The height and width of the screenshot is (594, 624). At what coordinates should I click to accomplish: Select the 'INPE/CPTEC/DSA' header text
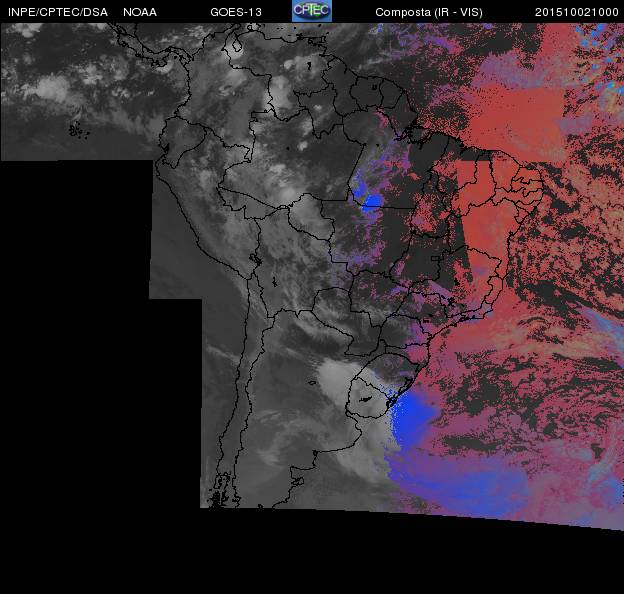tap(58, 12)
